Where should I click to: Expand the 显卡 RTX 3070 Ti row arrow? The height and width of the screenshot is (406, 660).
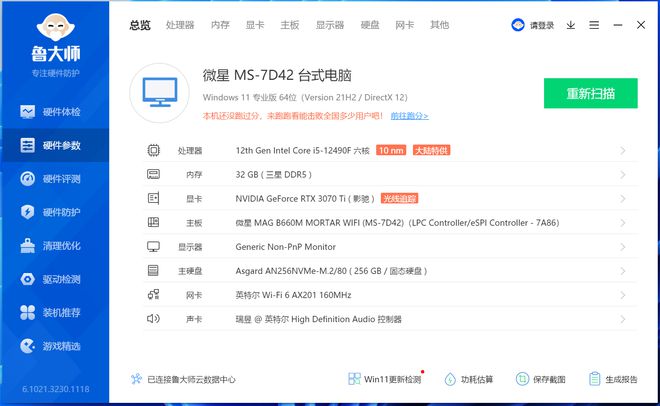623,198
